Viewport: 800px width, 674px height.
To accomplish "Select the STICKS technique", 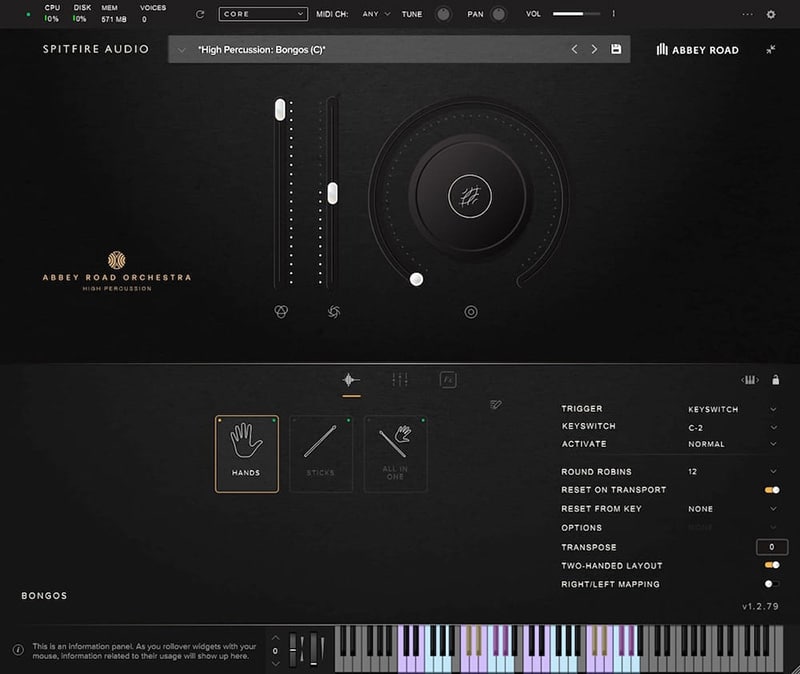I will click(321, 454).
